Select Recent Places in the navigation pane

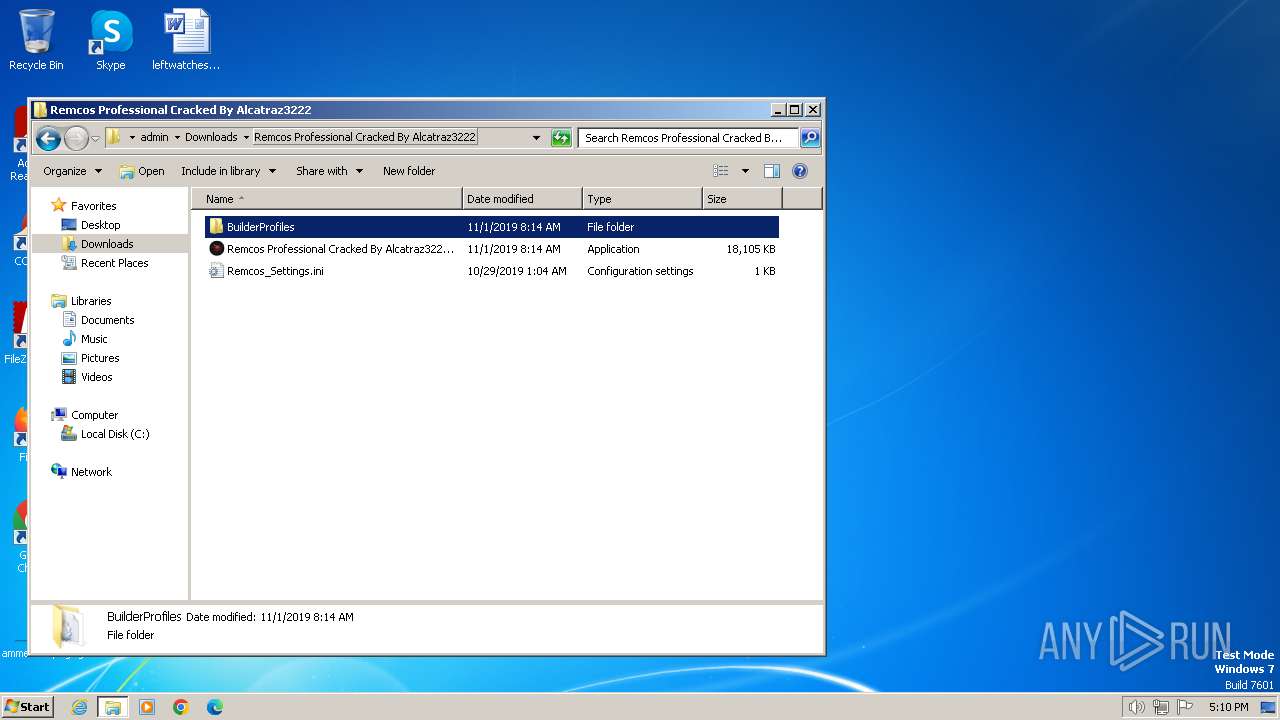point(114,263)
